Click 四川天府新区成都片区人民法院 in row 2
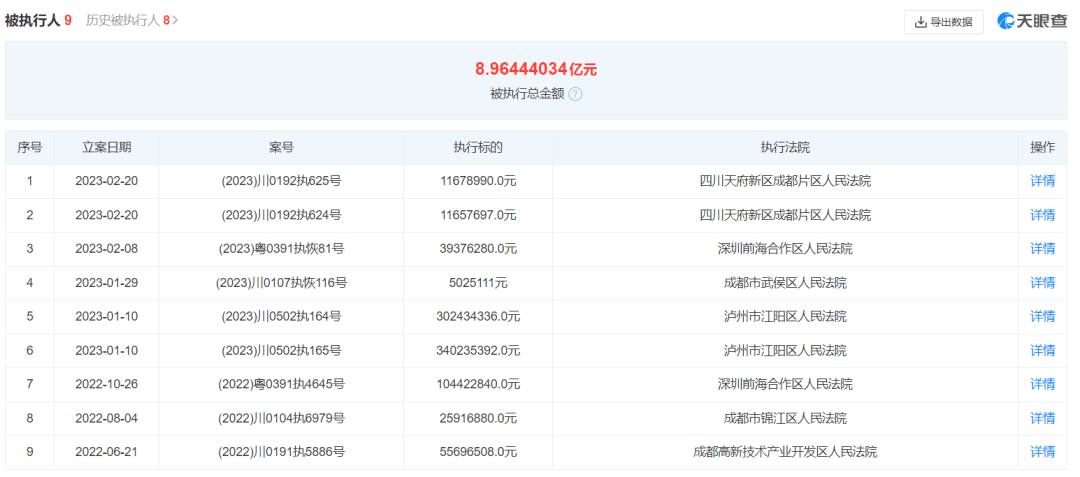This screenshot has height=477, width=1080. 785,215
